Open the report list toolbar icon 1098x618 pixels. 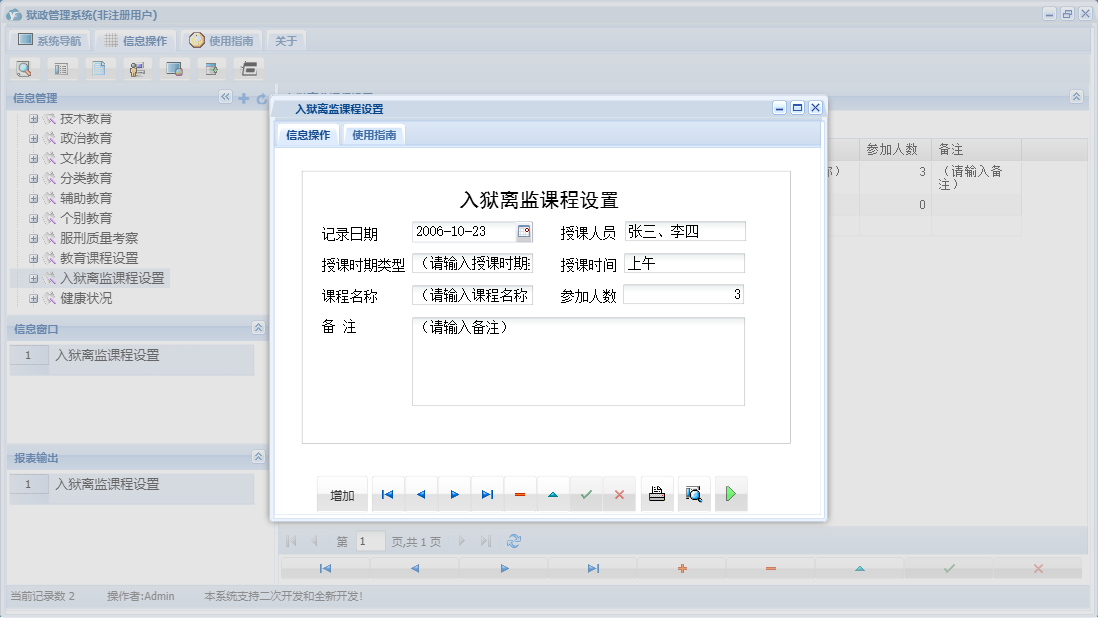62,68
